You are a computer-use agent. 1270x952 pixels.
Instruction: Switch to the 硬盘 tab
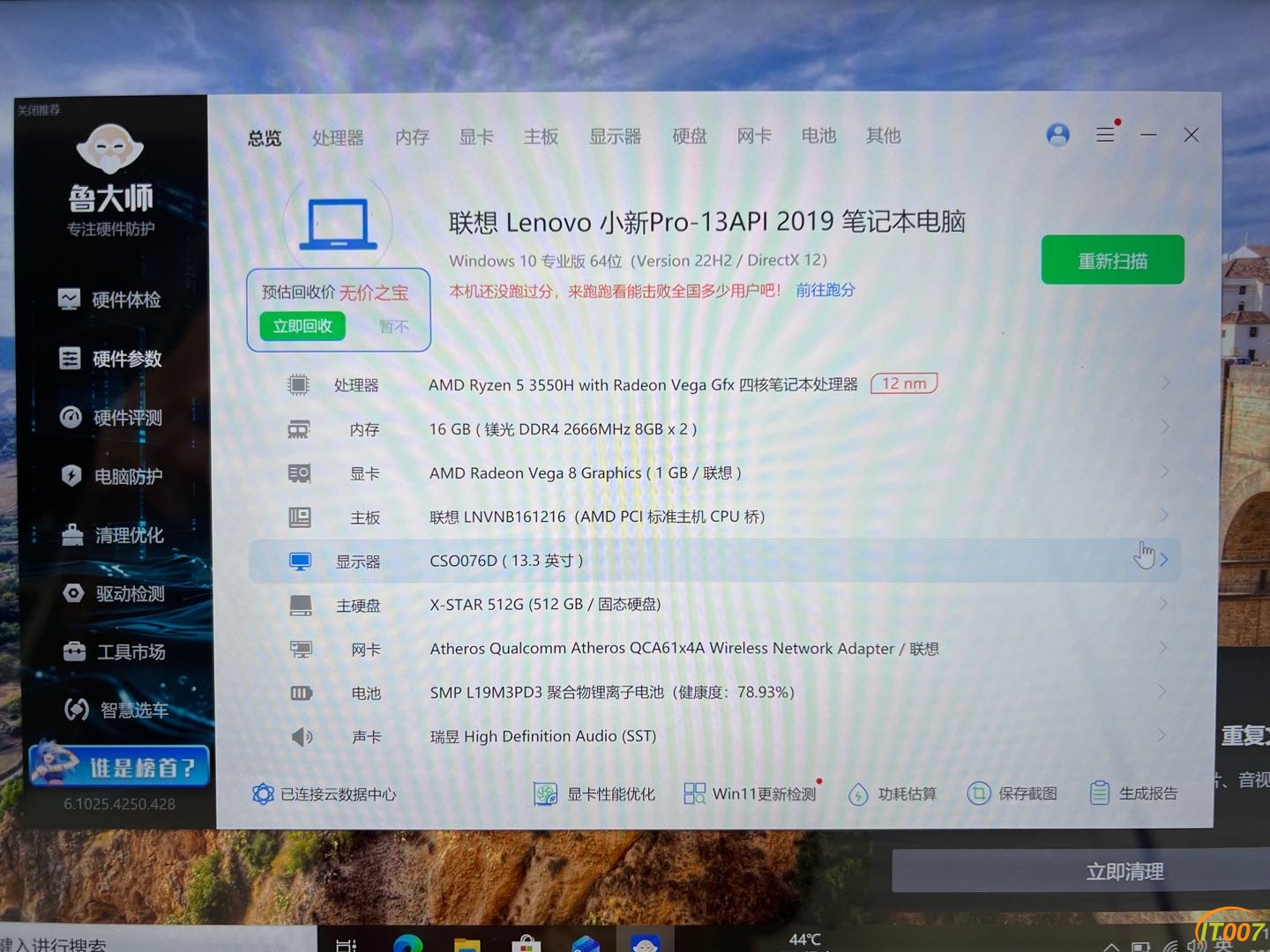click(x=689, y=136)
